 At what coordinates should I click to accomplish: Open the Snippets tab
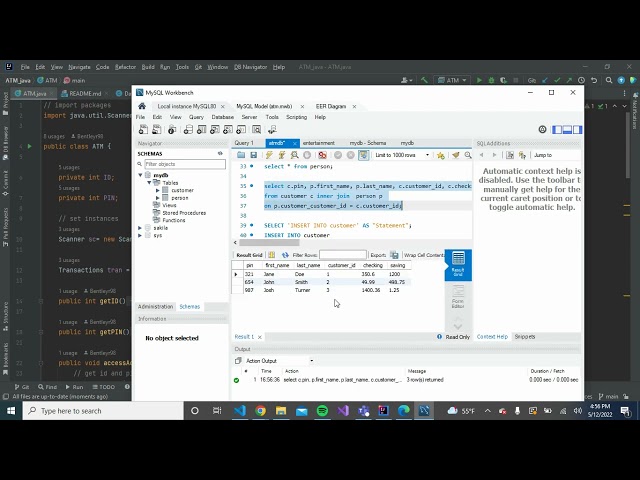pyautogui.click(x=524, y=337)
